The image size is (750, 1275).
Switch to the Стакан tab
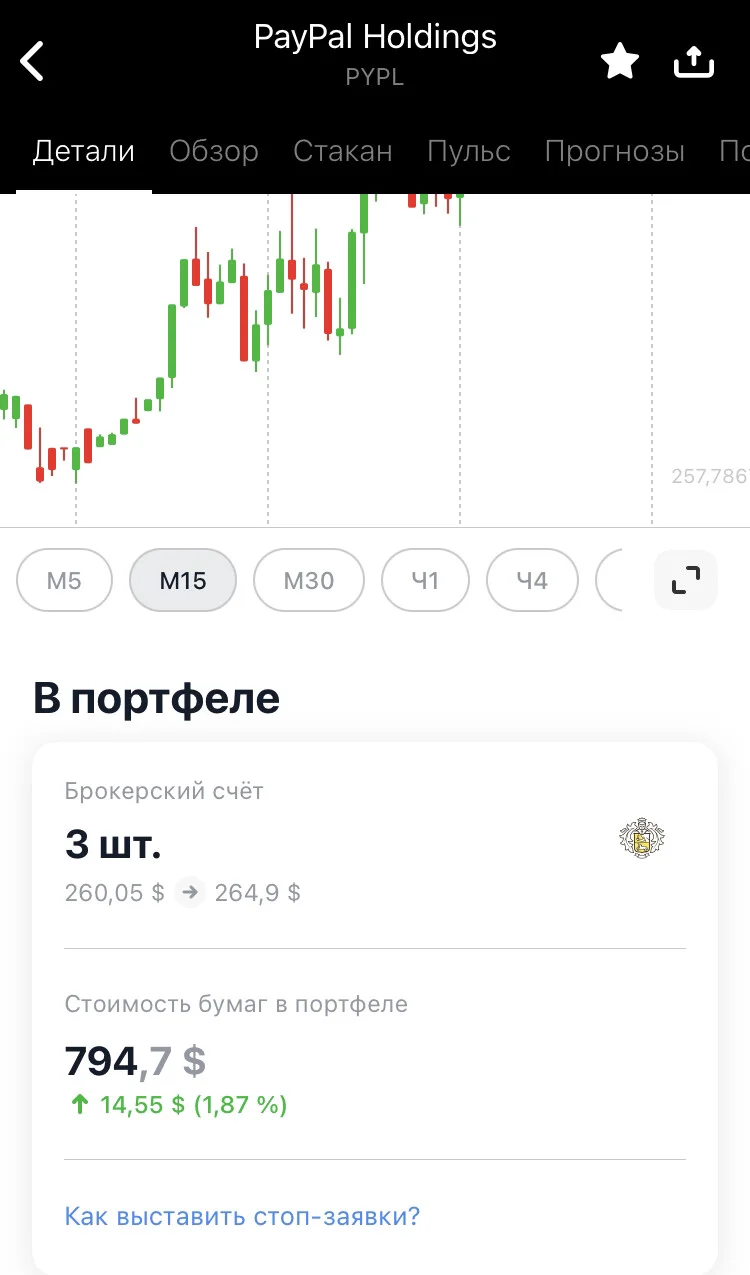point(343,151)
